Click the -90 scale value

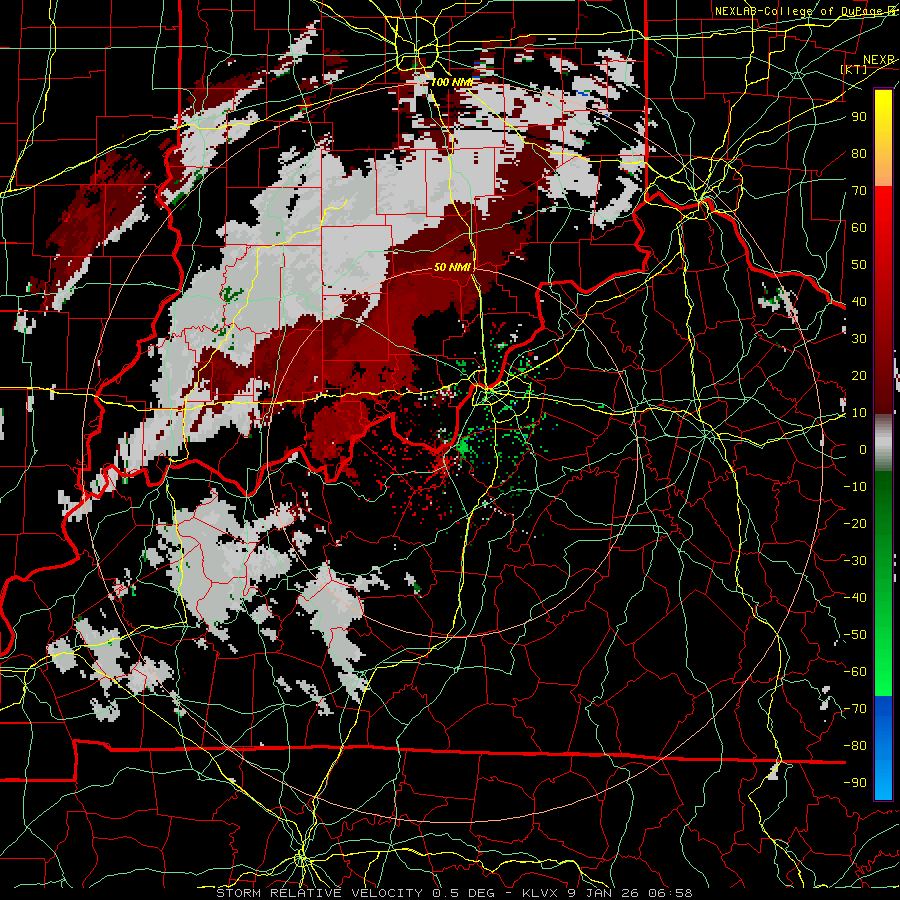tap(855, 783)
